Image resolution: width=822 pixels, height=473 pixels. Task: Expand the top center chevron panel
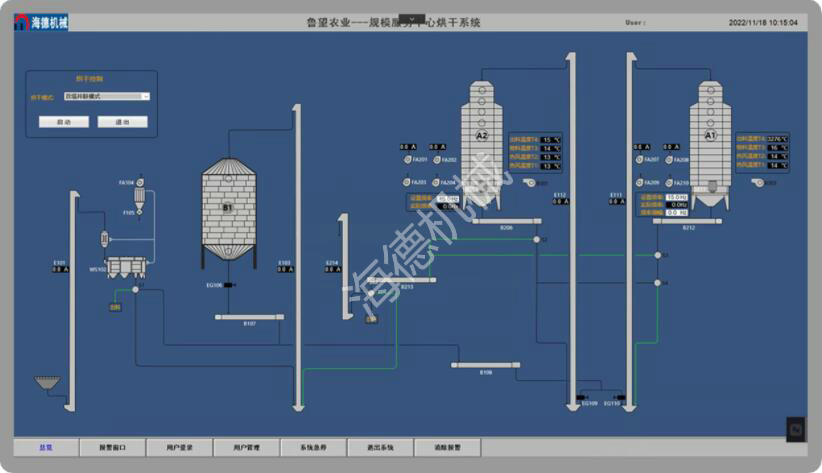coord(411,18)
